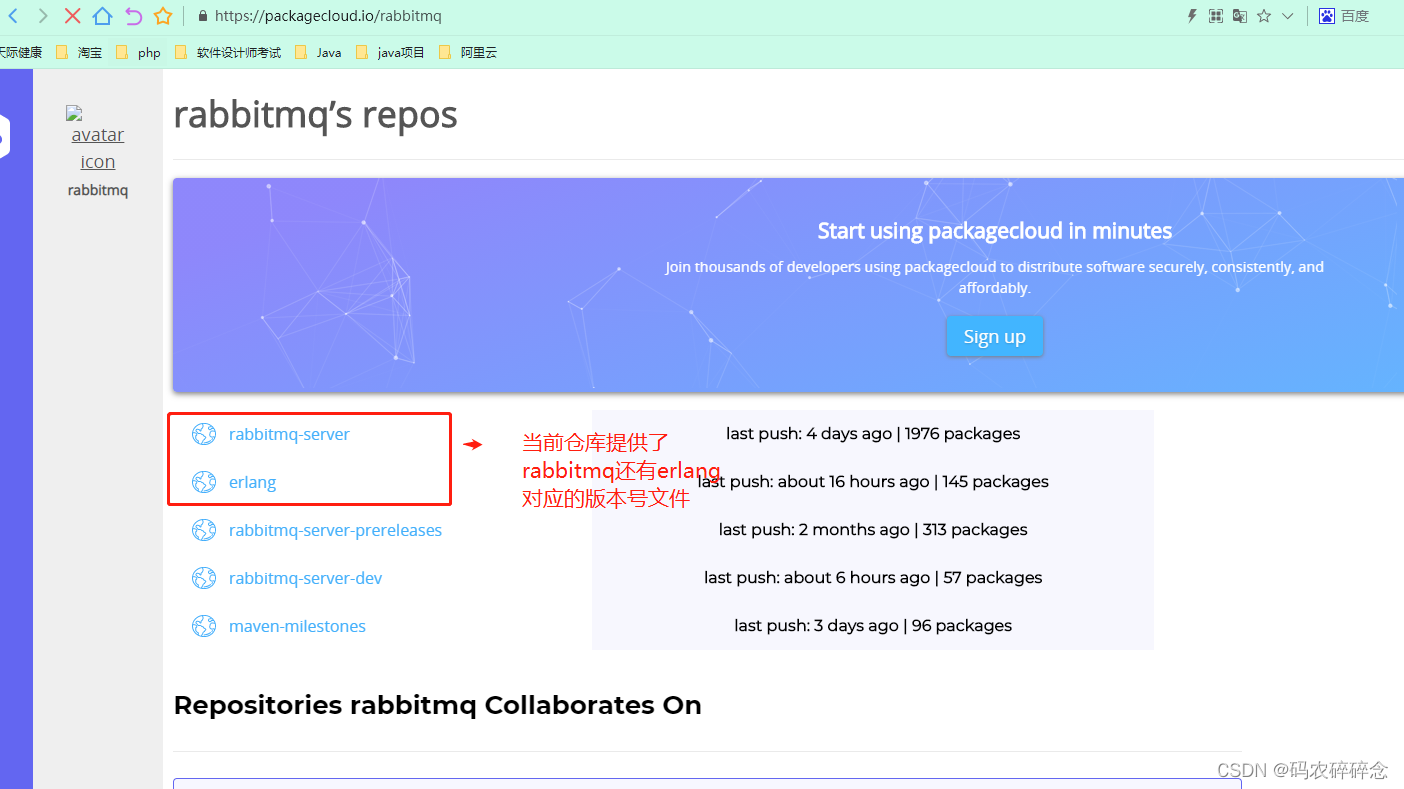
Task: Open the erlang repository link
Action: coord(252,482)
